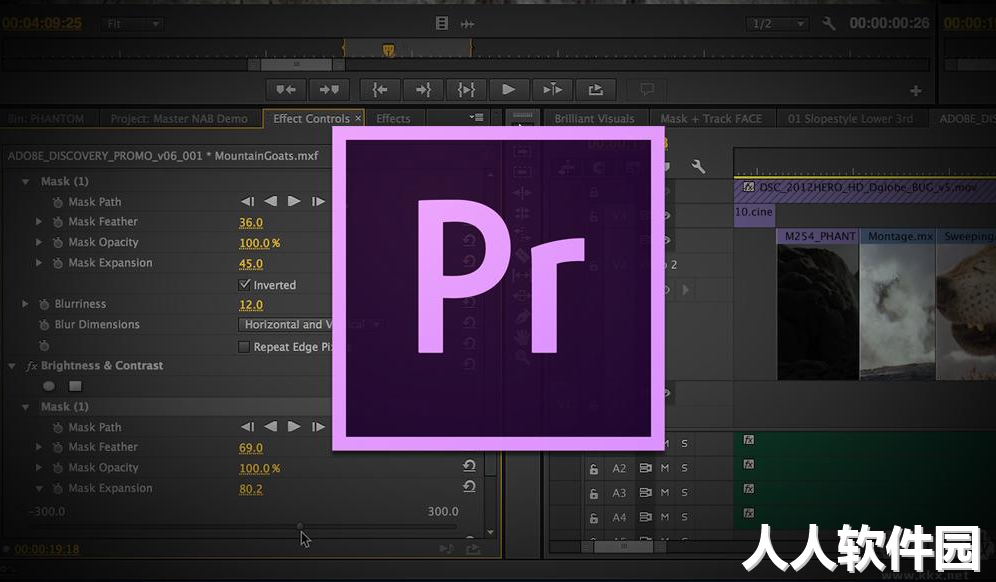Toggle animation stopwatch for Blurriness

44,304
